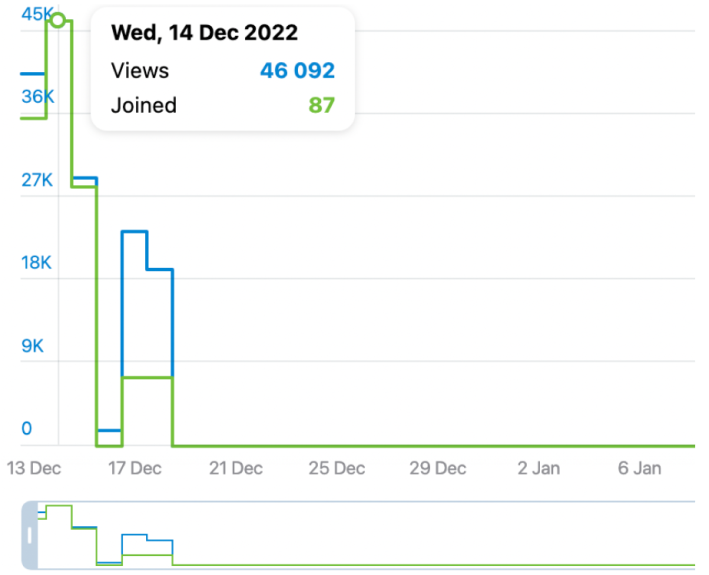Image resolution: width=709 pixels, height=575 pixels.
Task: Click the 17 Dec axis label
Action: [135, 468]
